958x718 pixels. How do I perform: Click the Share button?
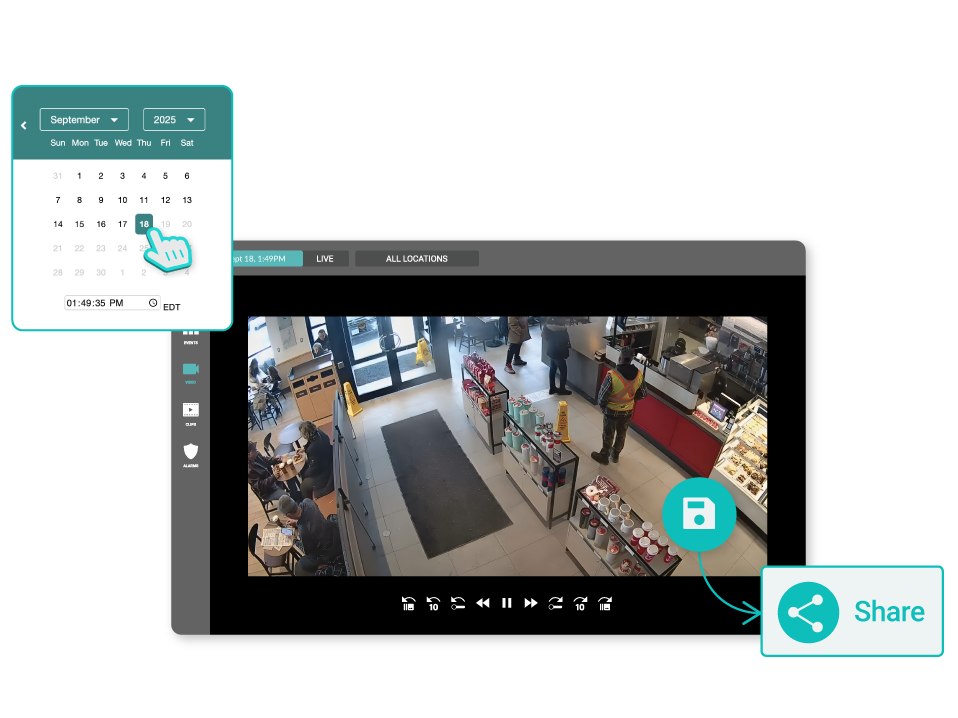point(851,611)
